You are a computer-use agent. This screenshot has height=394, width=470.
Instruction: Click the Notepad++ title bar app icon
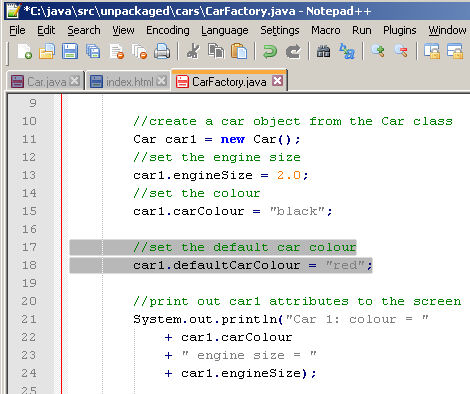(13, 11)
